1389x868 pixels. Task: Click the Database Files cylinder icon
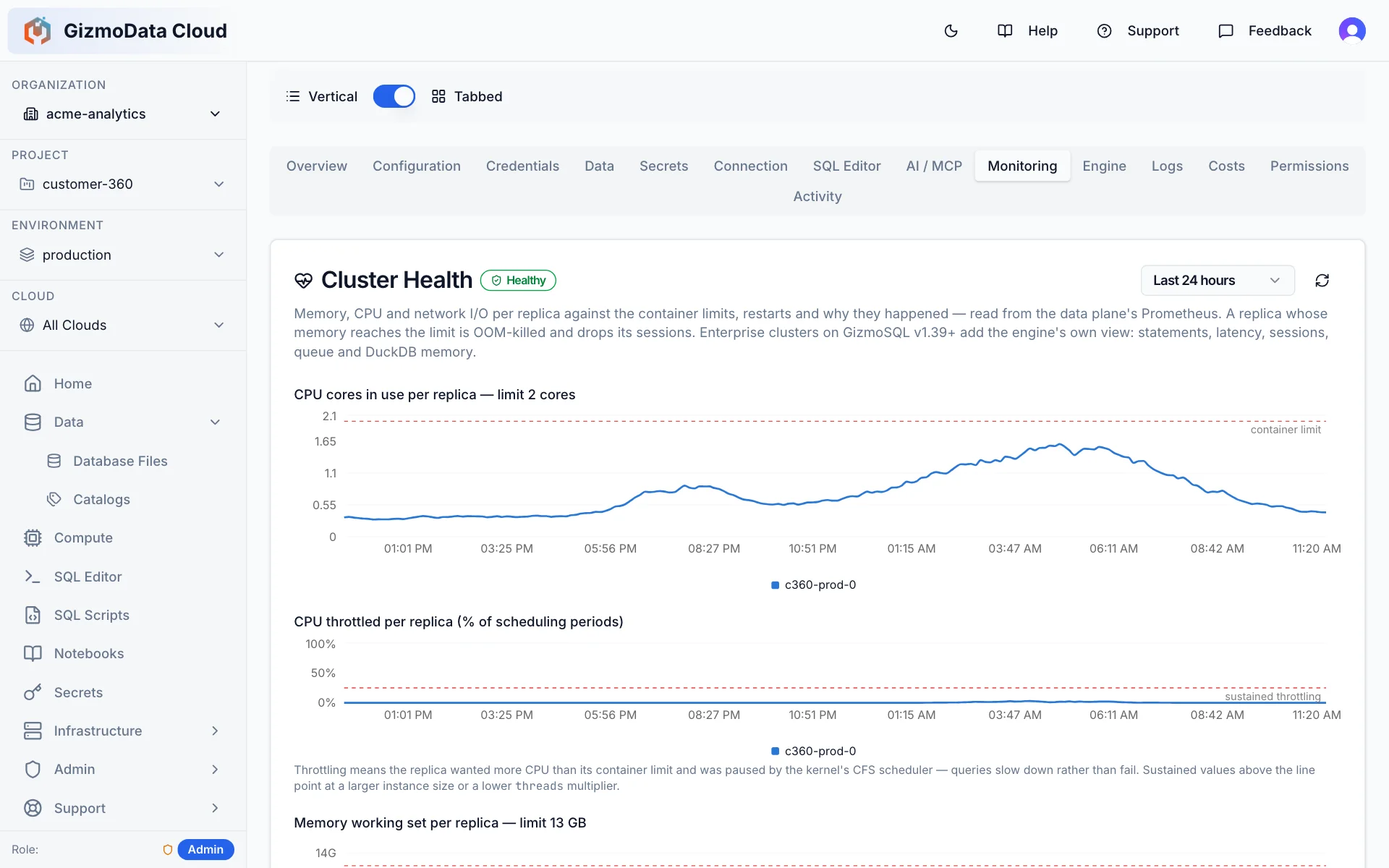pos(54,461)
